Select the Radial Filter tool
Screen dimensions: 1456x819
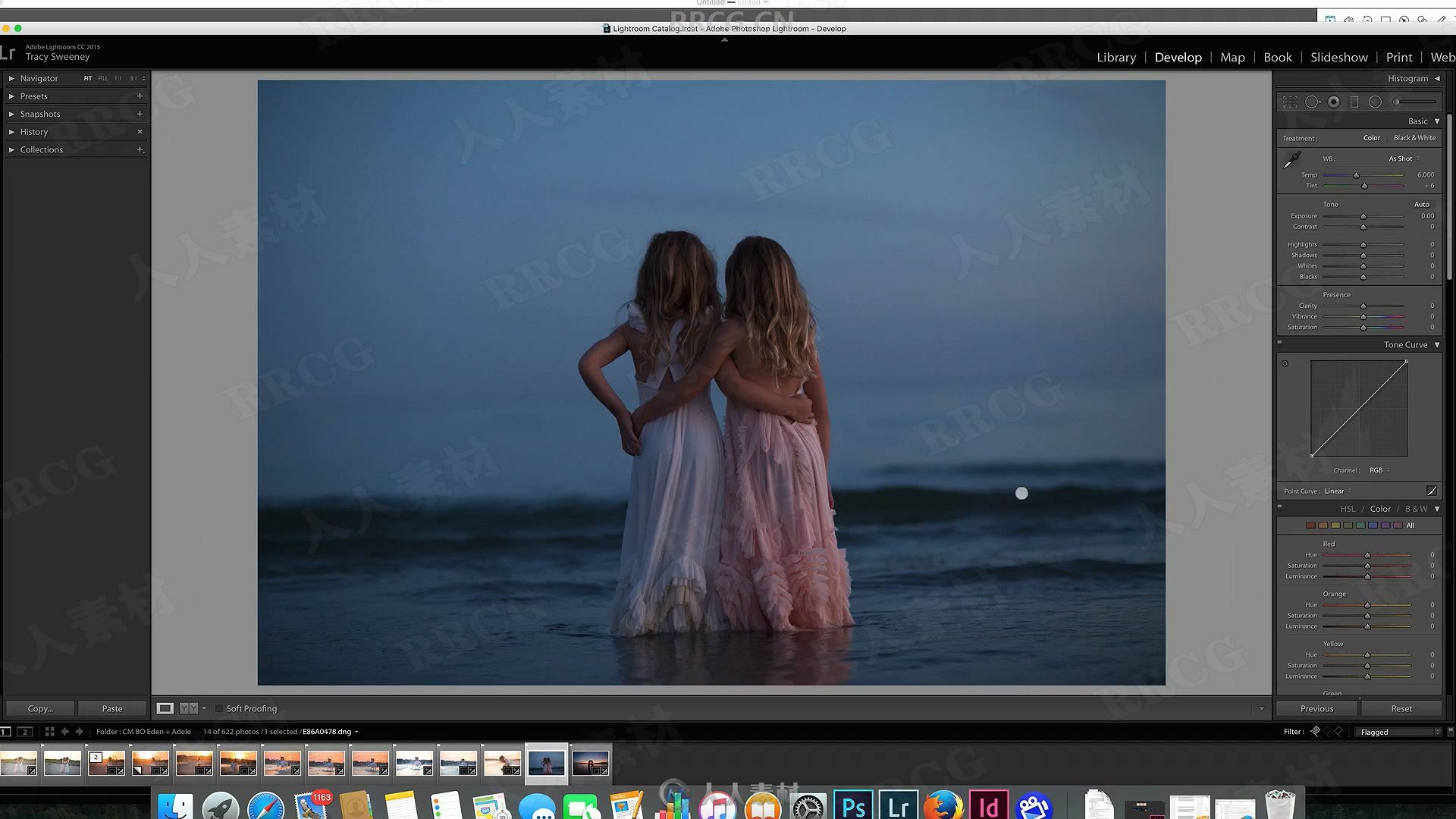coord(1375,102)
